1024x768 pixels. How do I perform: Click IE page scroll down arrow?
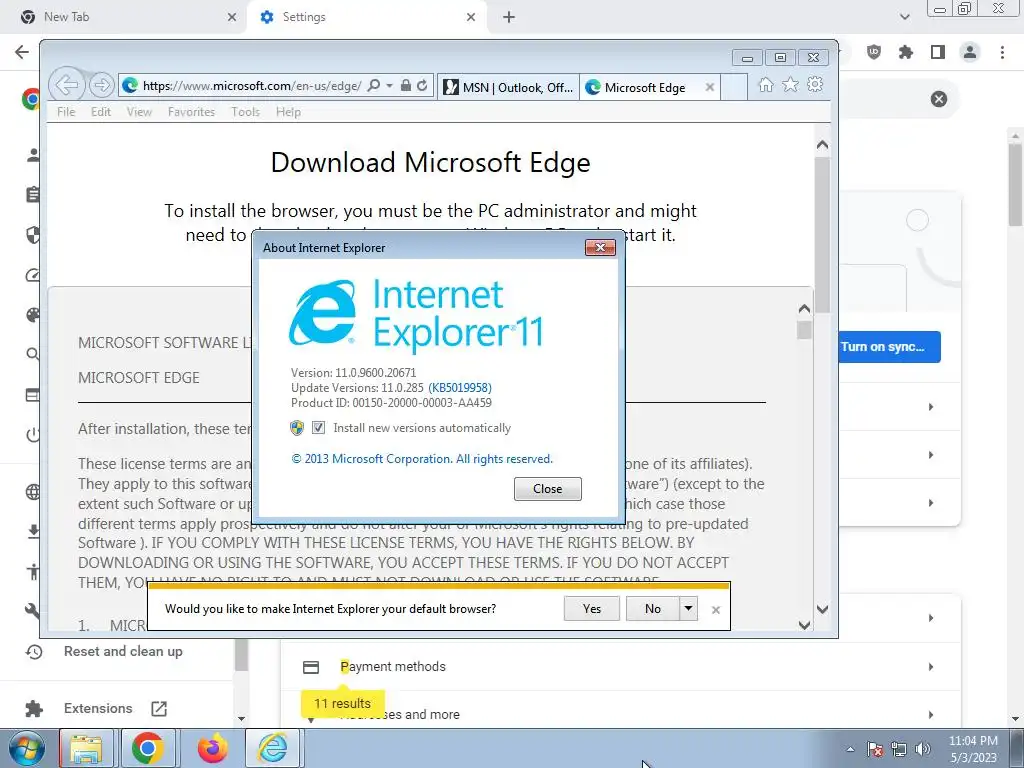(822, 609)
